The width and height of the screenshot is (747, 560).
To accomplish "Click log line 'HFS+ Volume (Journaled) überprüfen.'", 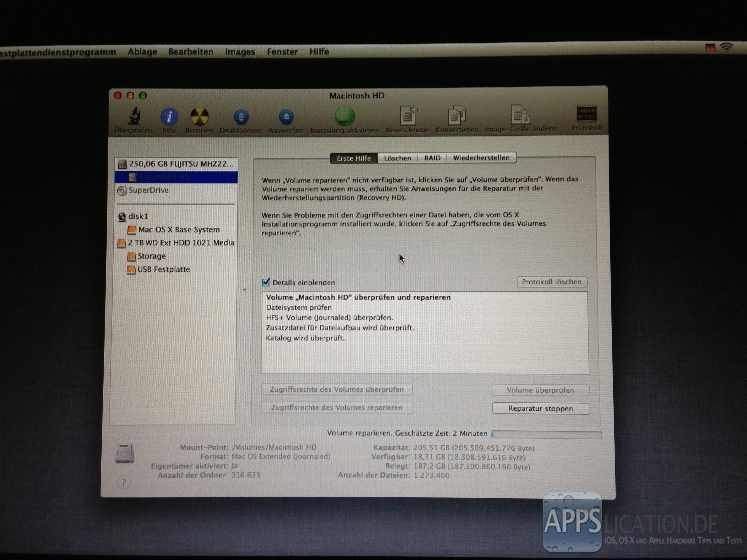I will click(330, 317).
